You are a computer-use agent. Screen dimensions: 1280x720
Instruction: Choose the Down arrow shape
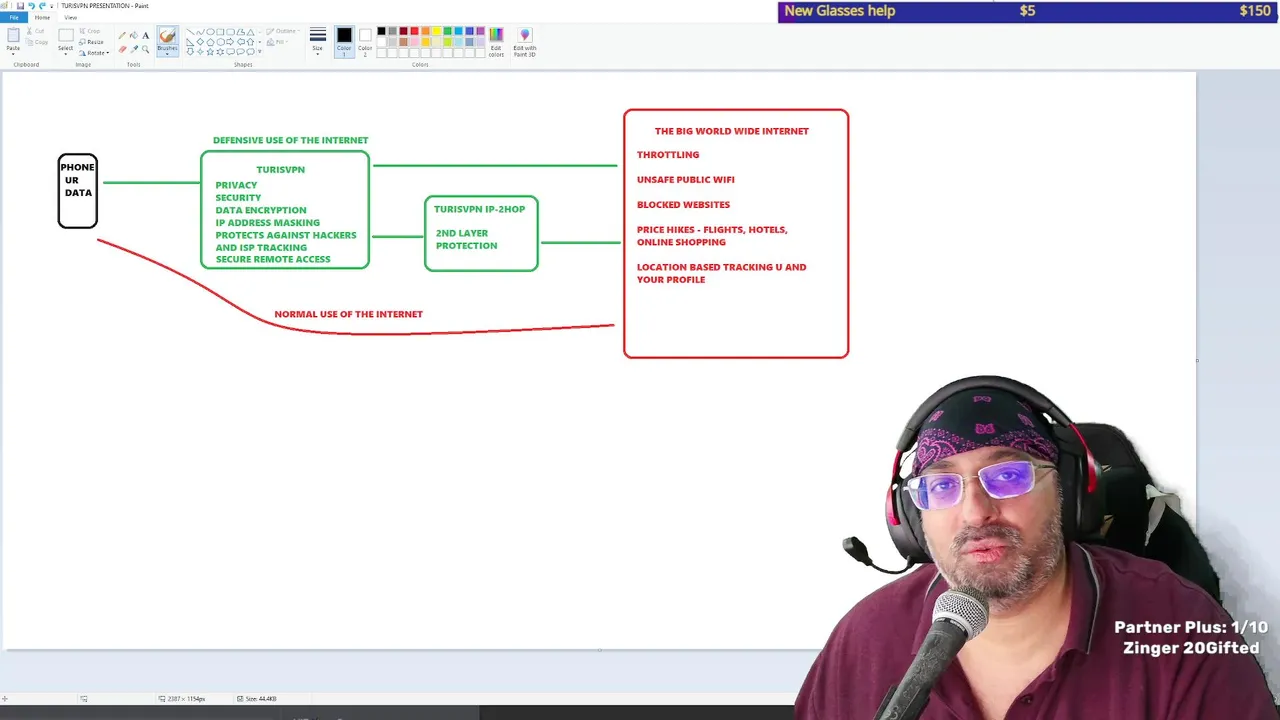pos(190,52)
